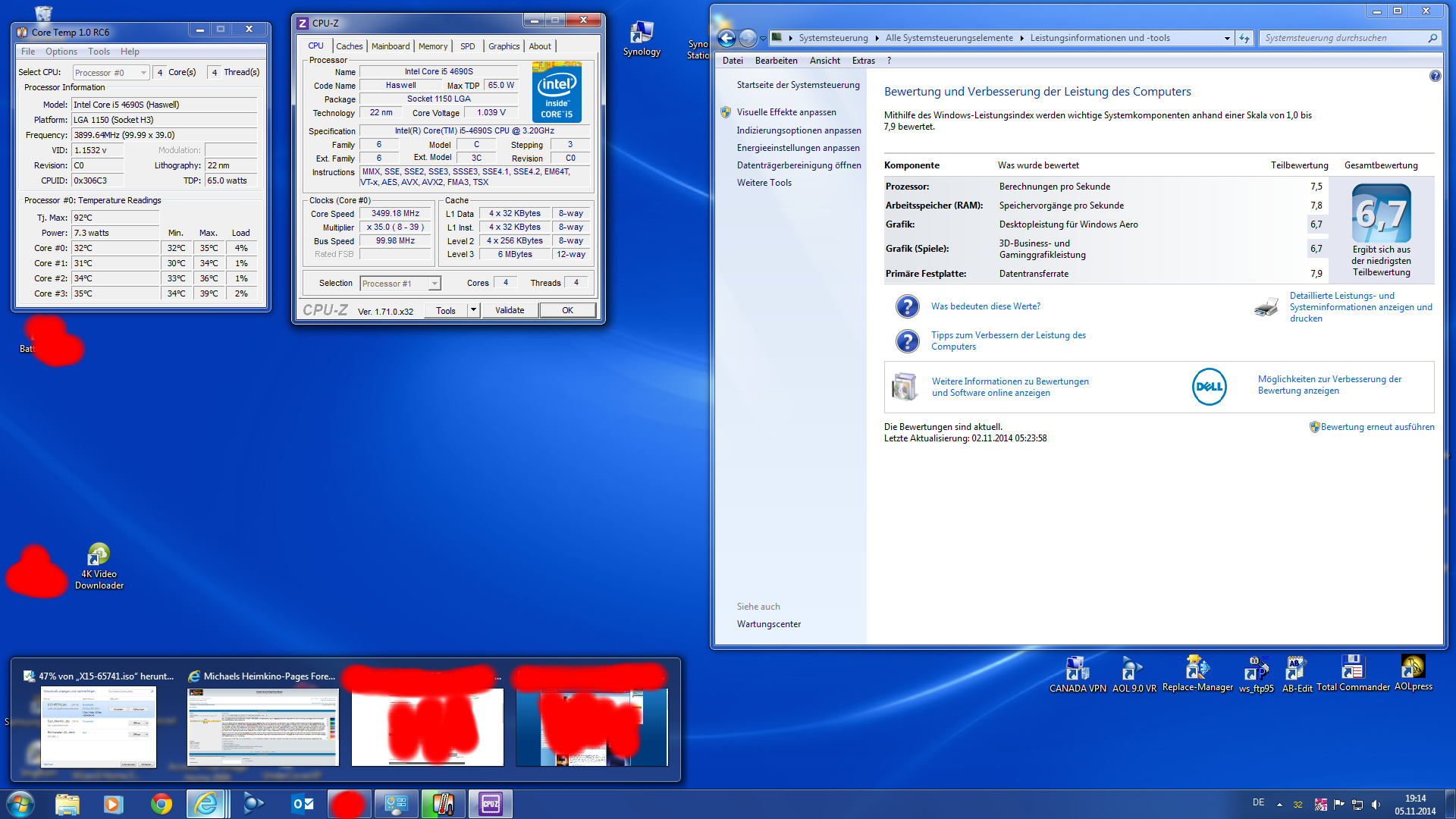Click the CPU-Z taskbar icon
Viewport: 1456px width, 819px height.
point(490,804)
